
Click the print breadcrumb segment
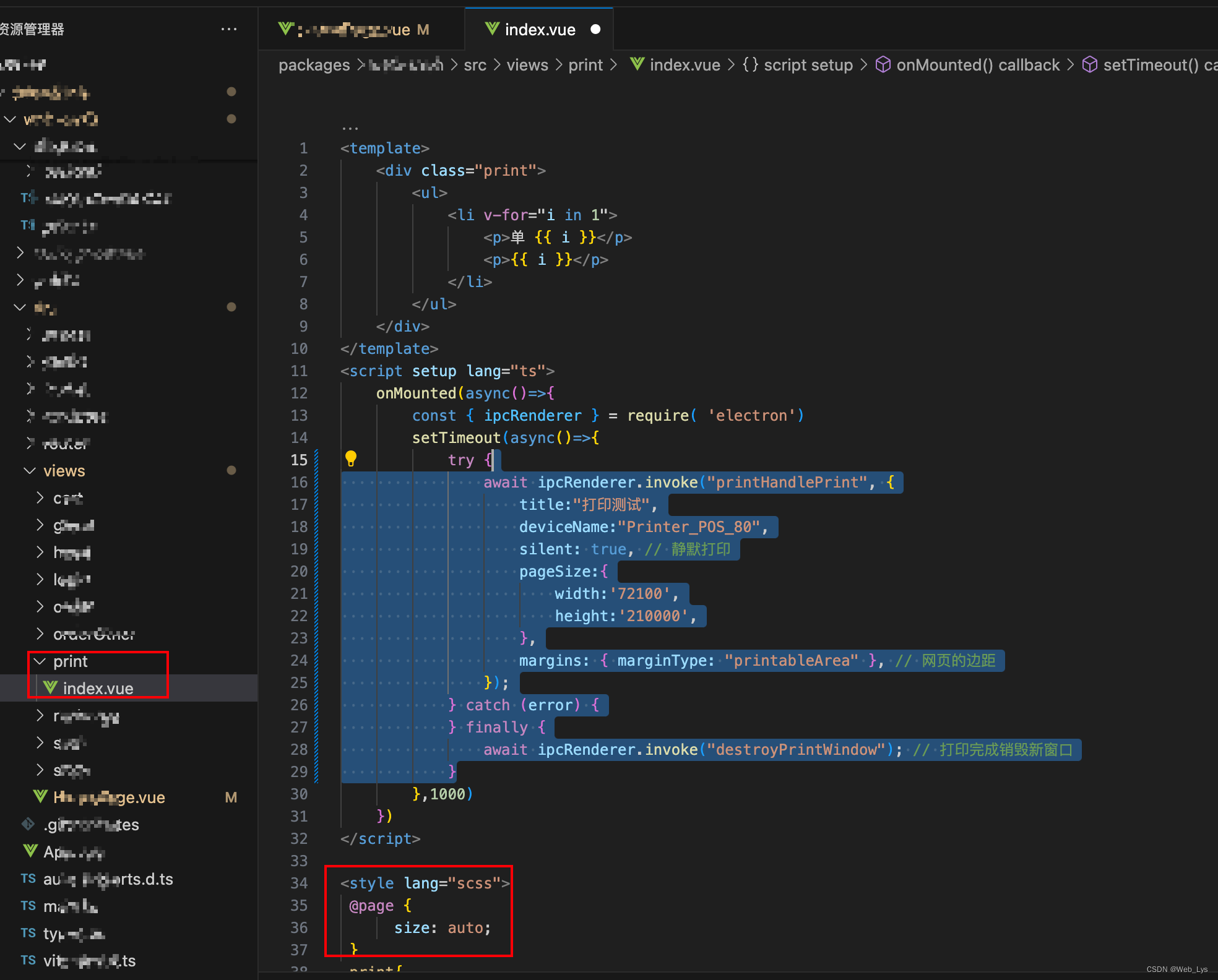click(x=585, y=65)
